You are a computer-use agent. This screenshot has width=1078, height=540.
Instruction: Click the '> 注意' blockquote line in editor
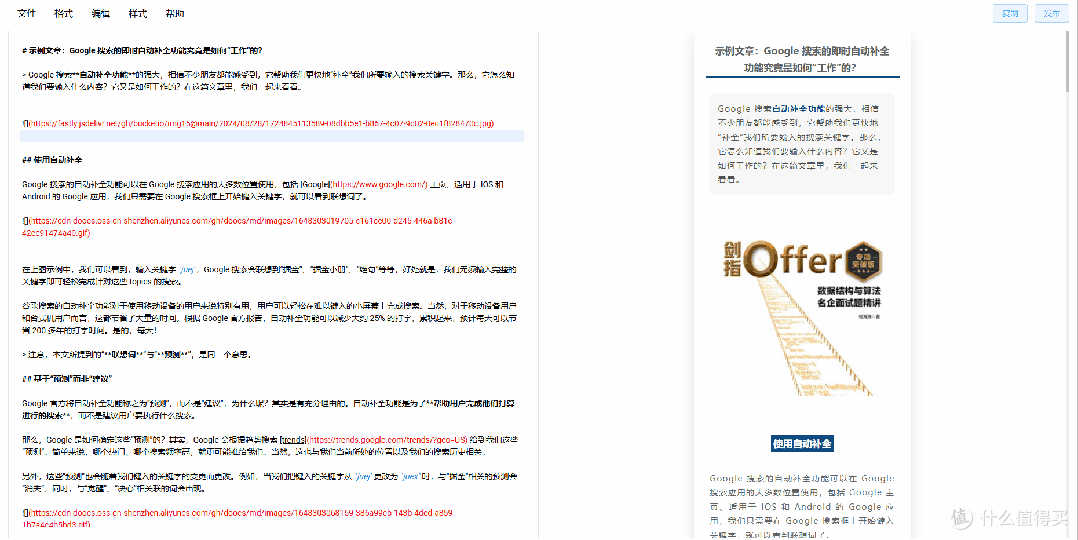coord(138,355)
